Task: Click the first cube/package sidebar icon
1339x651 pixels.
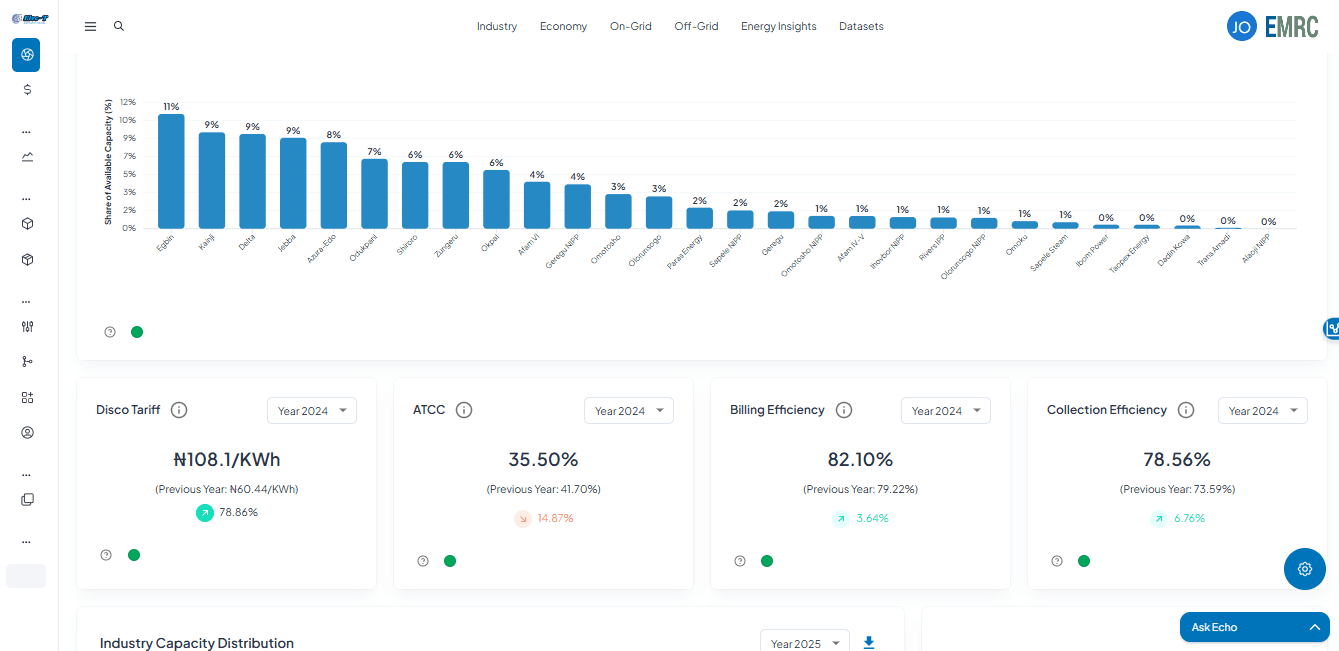Action: 27,223
